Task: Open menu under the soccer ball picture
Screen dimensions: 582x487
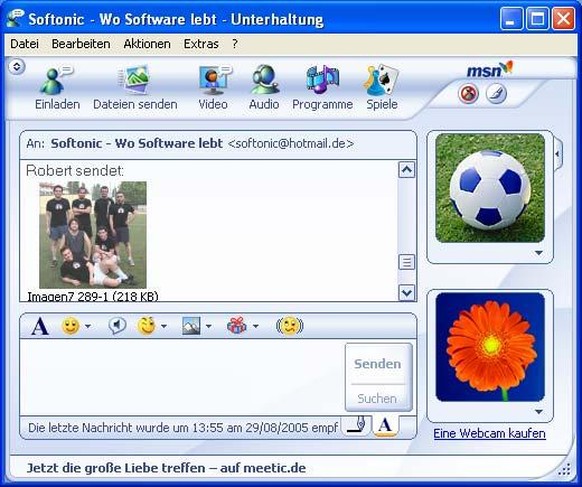Action: 539,253
